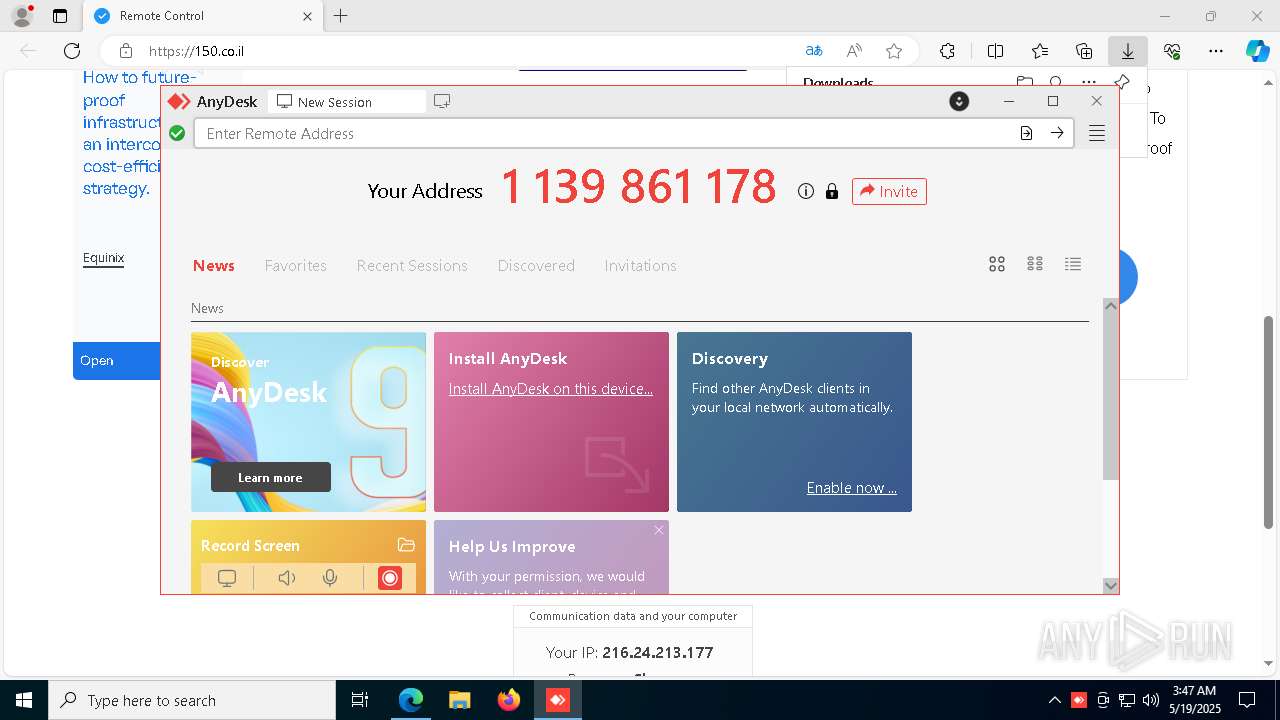The image size is (1280, 720).
Task: Click the lock icon beside the address
Action: 832,191
